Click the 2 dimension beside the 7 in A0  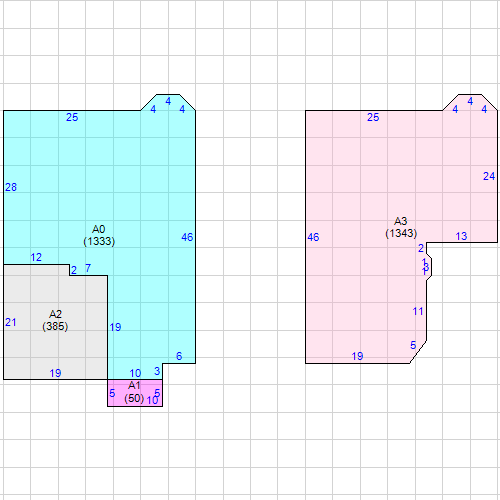pos(74,270)
